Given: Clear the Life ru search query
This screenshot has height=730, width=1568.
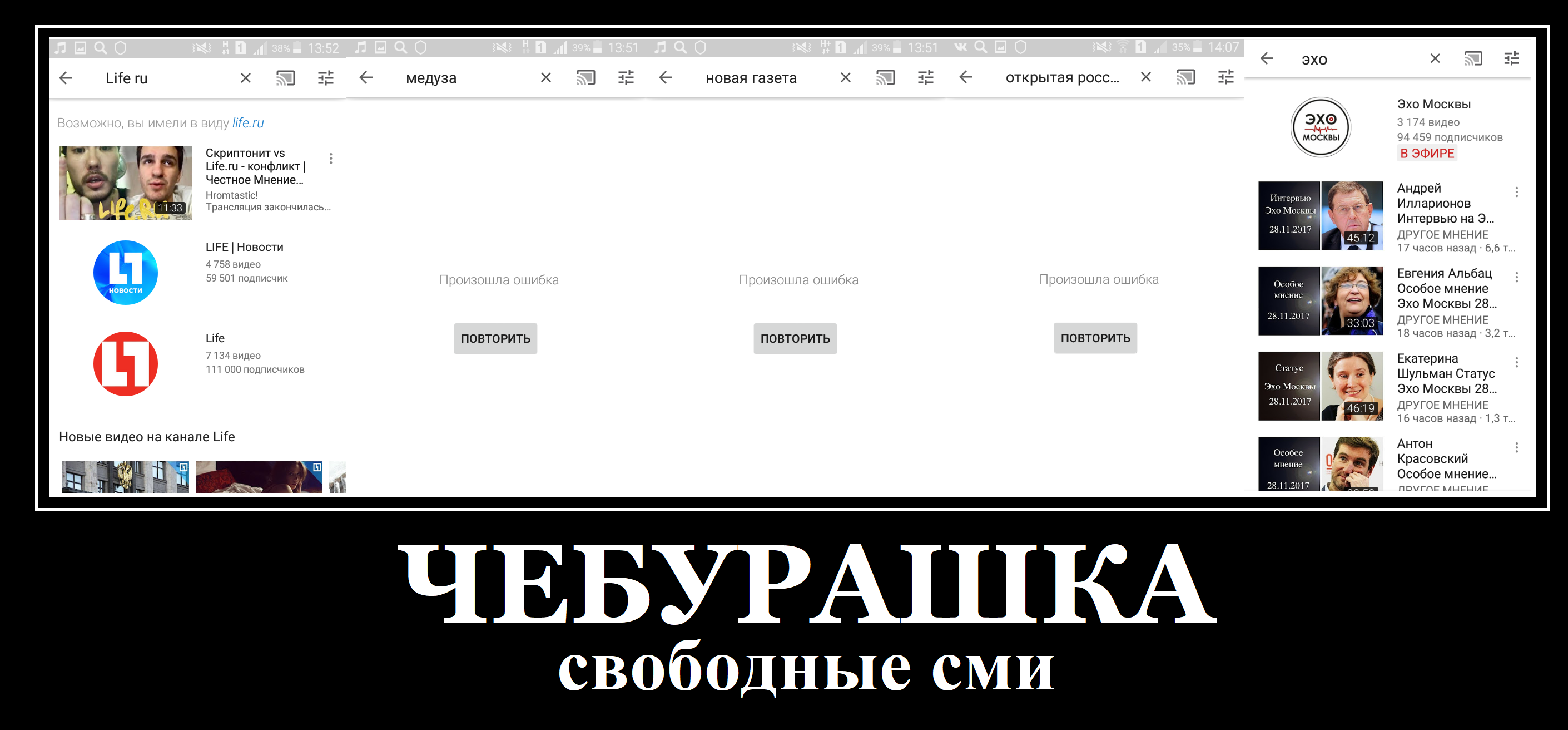Looking at the screenshot, I should coord(245,78).
